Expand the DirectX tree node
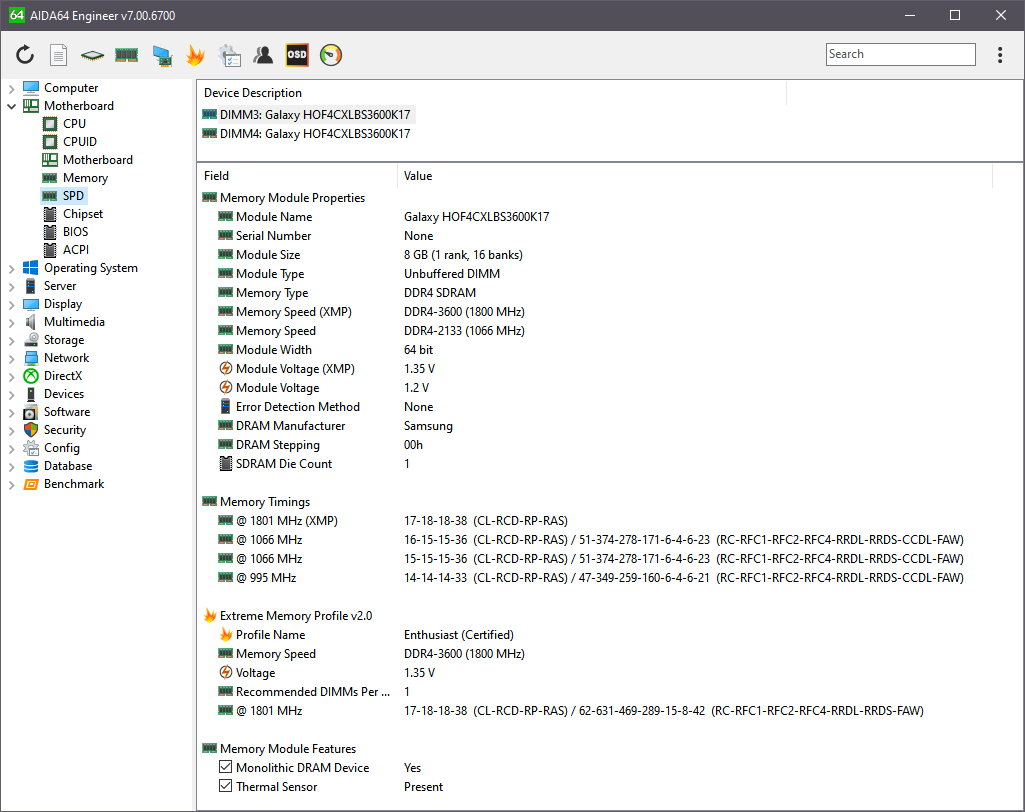The width and height of the screenshot is (1025, 812). 11,376
